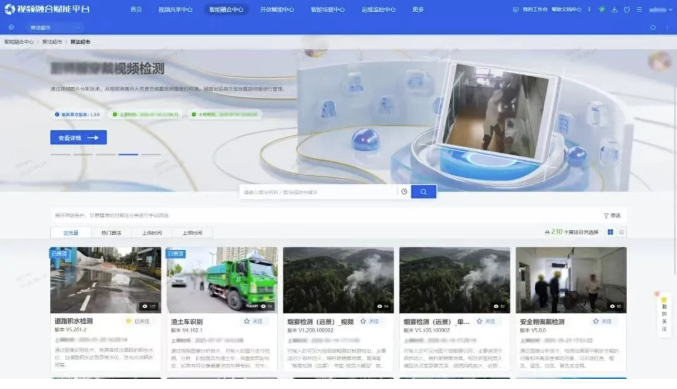Open the 烟雾检测（远景）_视频 thumbnail

[x=338, y=280]
